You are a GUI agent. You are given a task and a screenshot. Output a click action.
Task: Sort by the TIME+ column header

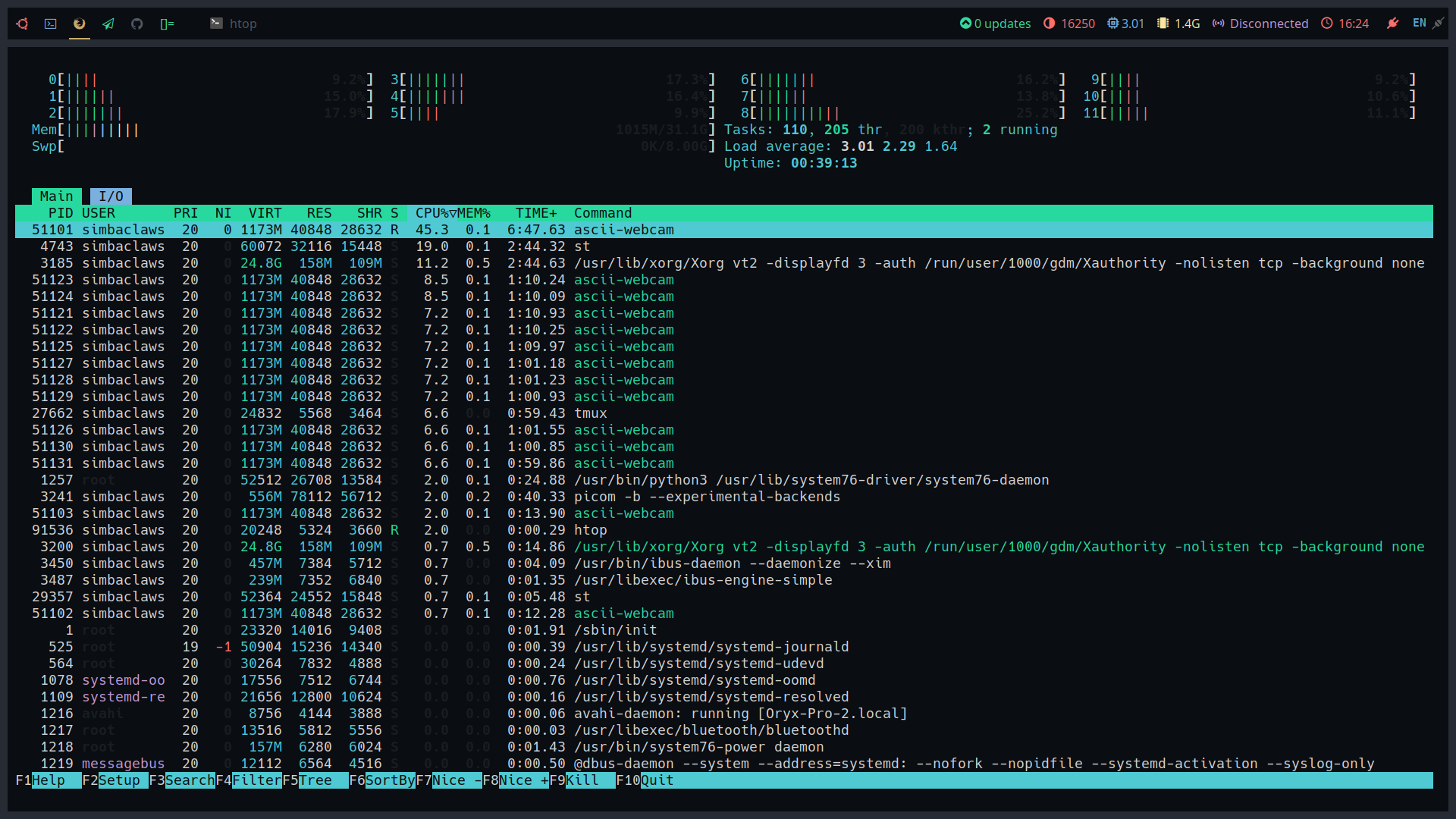click(536, 213)
